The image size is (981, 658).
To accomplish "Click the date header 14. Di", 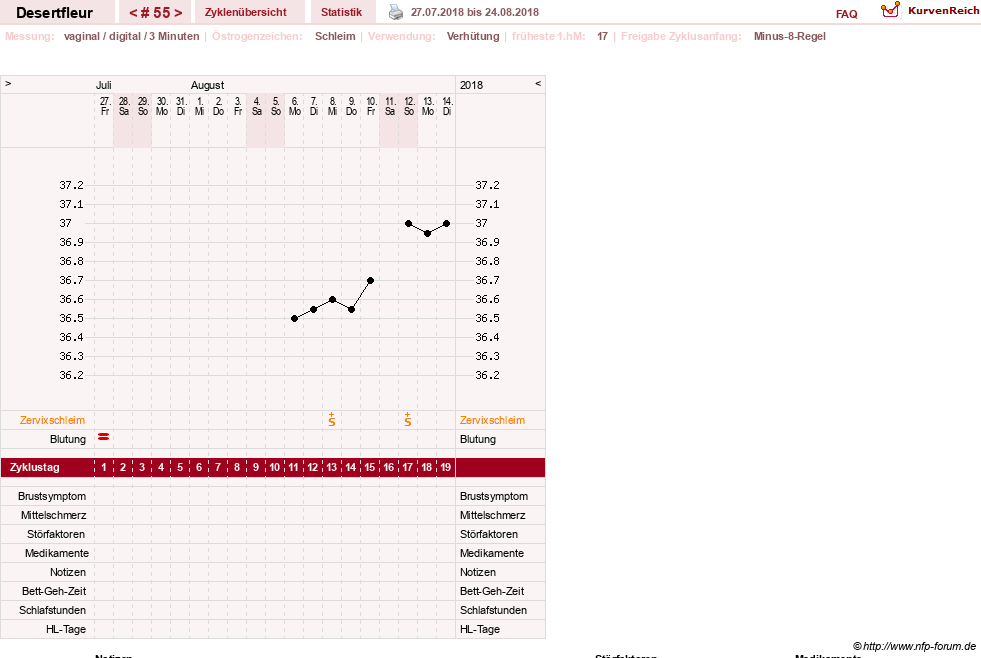I will pos(447,106).
